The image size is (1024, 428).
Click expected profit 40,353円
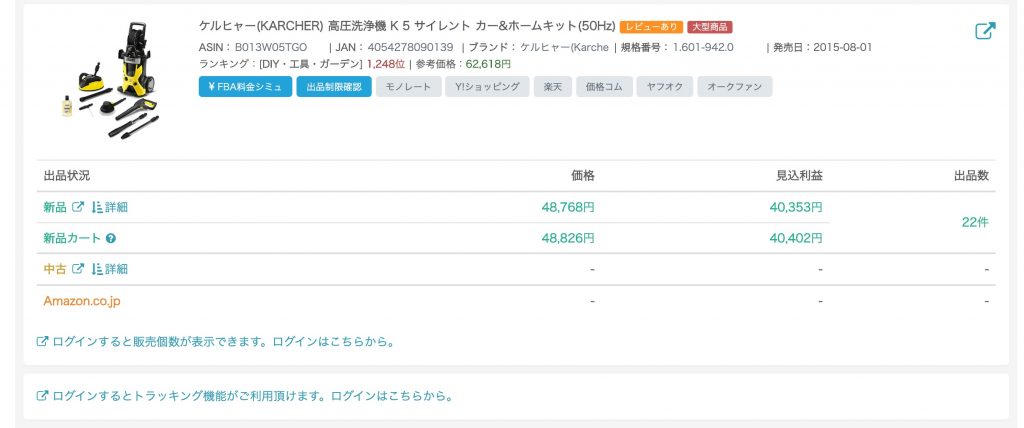pyautogui.click(x=795, y=207)
